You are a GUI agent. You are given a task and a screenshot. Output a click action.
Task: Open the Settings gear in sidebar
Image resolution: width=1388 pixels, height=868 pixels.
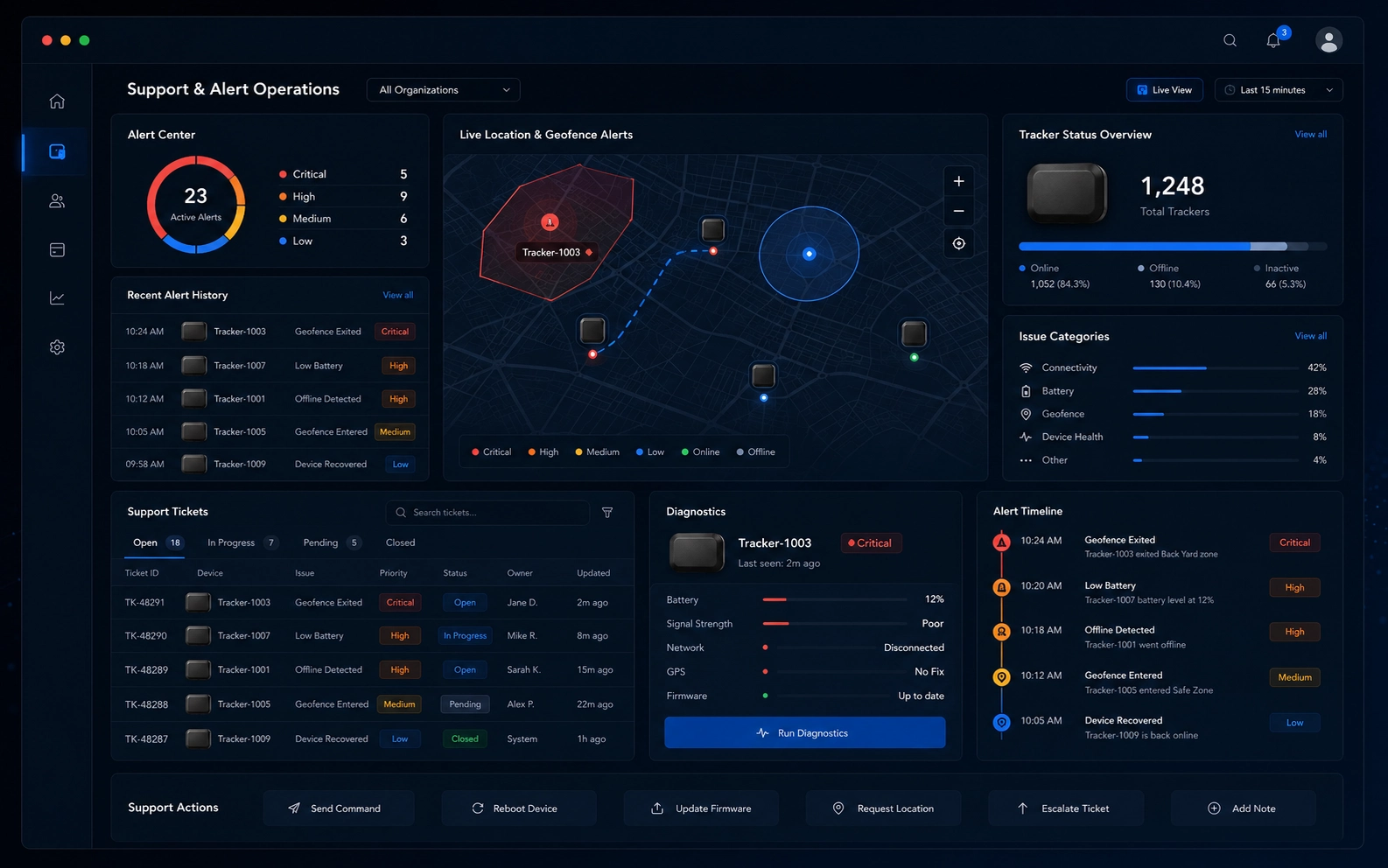[57, 347]
